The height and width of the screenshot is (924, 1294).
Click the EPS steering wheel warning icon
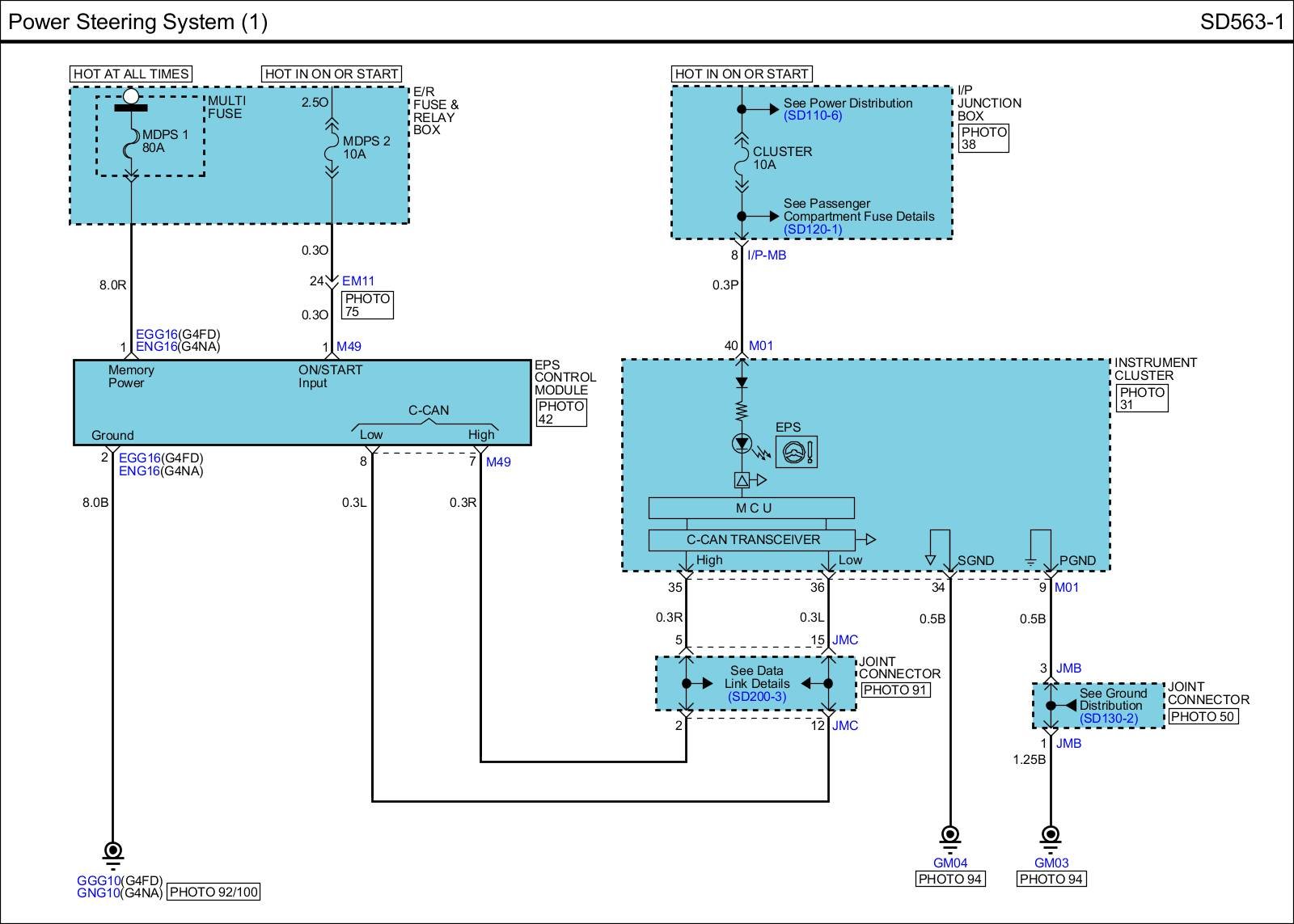coord(797,452)
